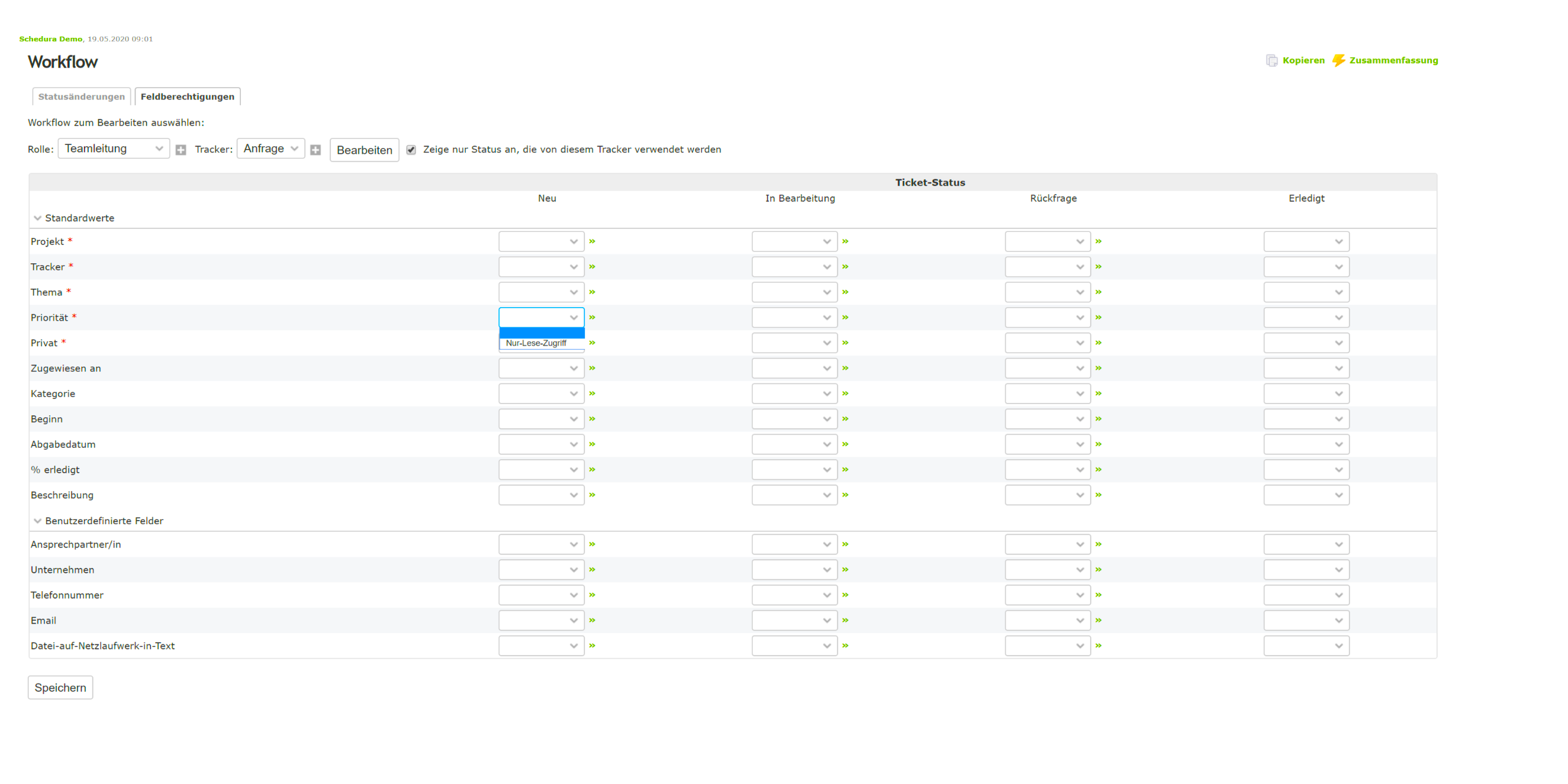Click the Speichern button
The width and height of the screenshot is (1568, 784).
pyautogui.click(x=60, y=688)
